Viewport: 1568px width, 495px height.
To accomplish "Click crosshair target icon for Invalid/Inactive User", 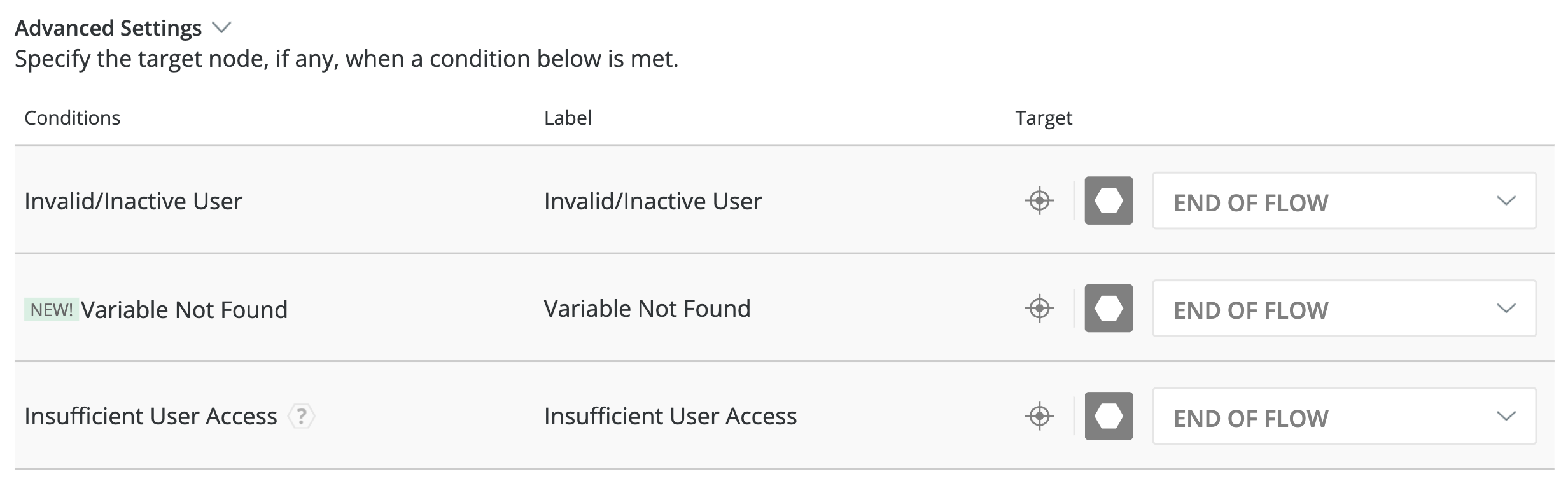I will coord(1039,200).
